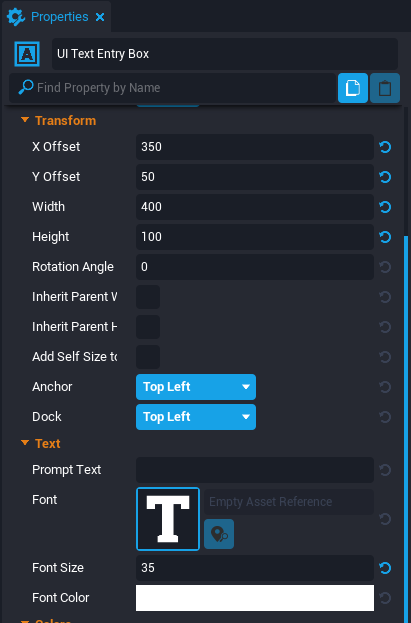Reset the Height value

[x=385, y=237]
